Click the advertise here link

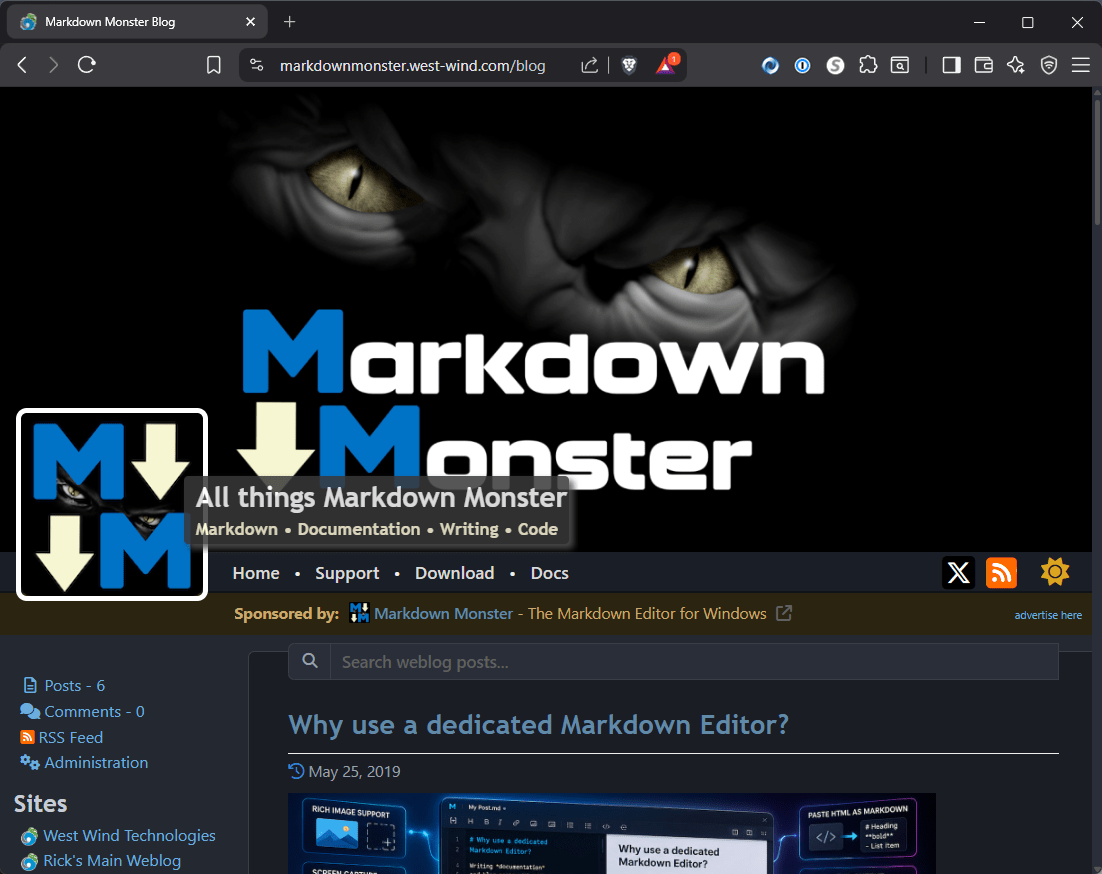(1048, 615)
